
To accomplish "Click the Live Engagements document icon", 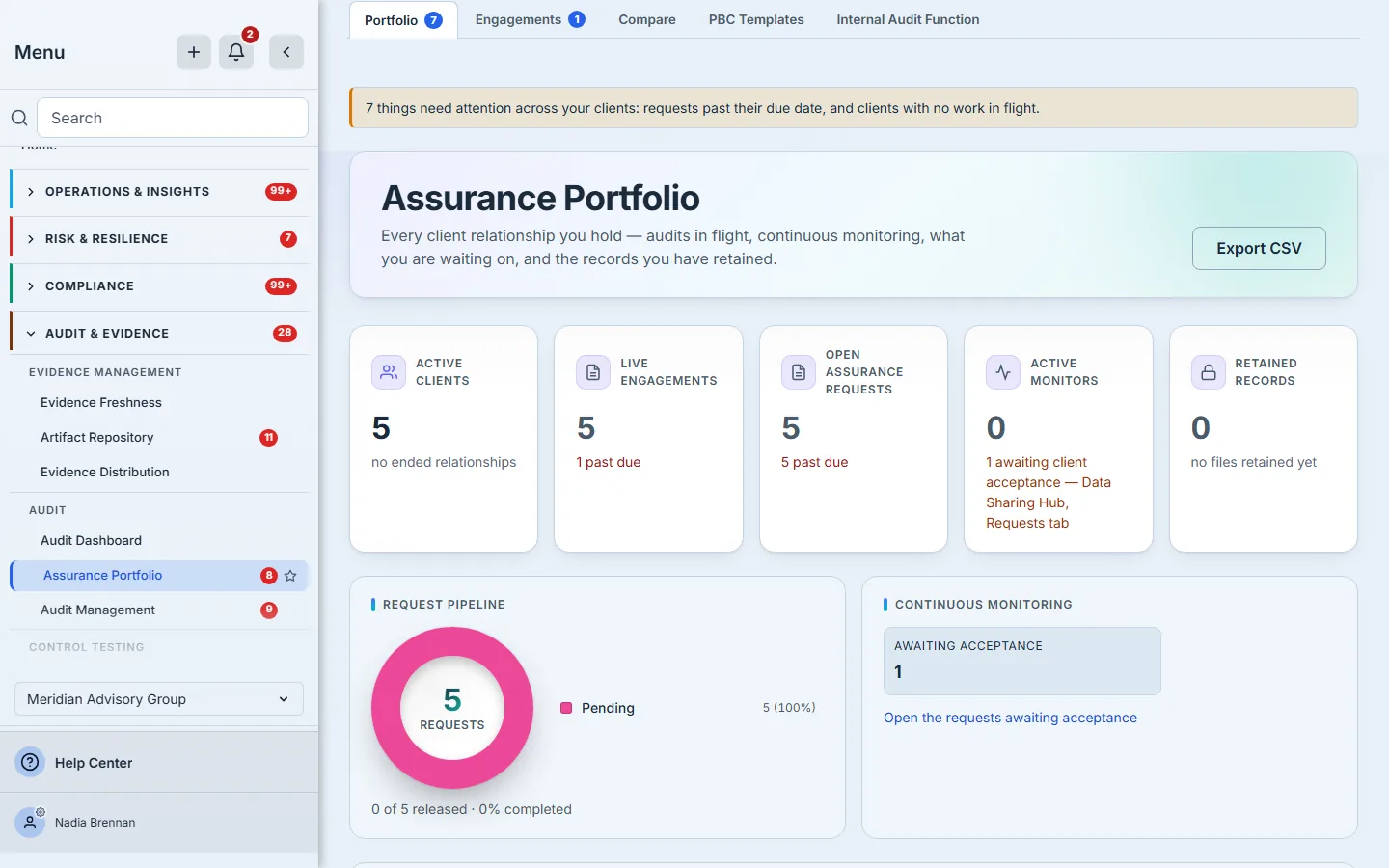I will click(593, 372).
